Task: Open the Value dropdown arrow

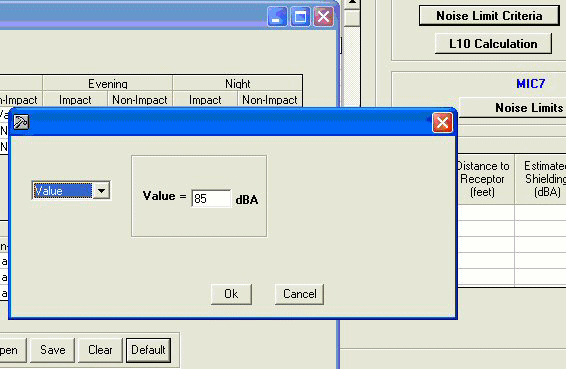Action: click(101, 190)
